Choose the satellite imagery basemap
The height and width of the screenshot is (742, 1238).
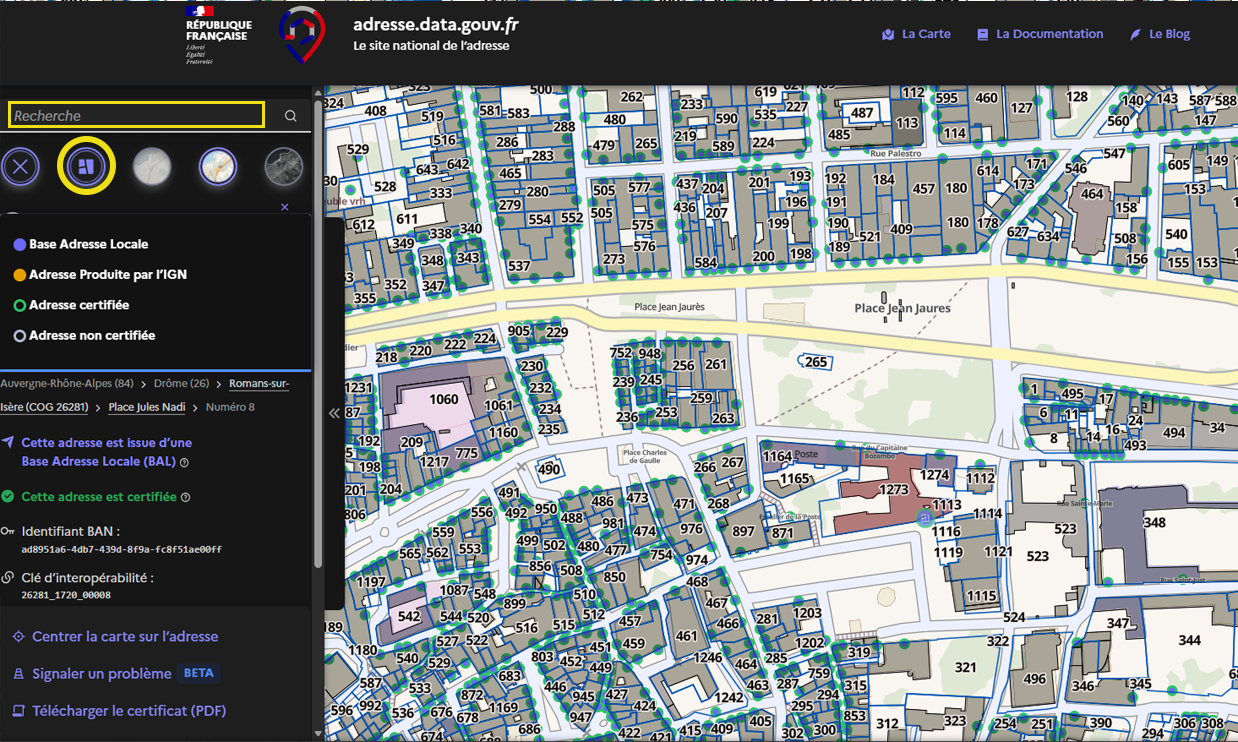tap(283, 167)
